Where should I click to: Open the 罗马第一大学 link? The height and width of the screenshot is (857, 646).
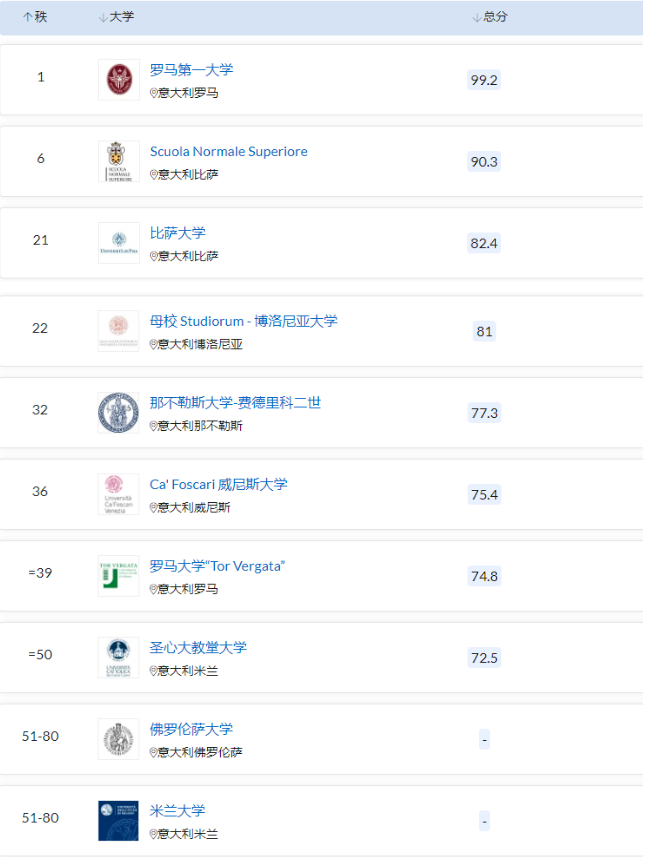[x=191, y=70]
